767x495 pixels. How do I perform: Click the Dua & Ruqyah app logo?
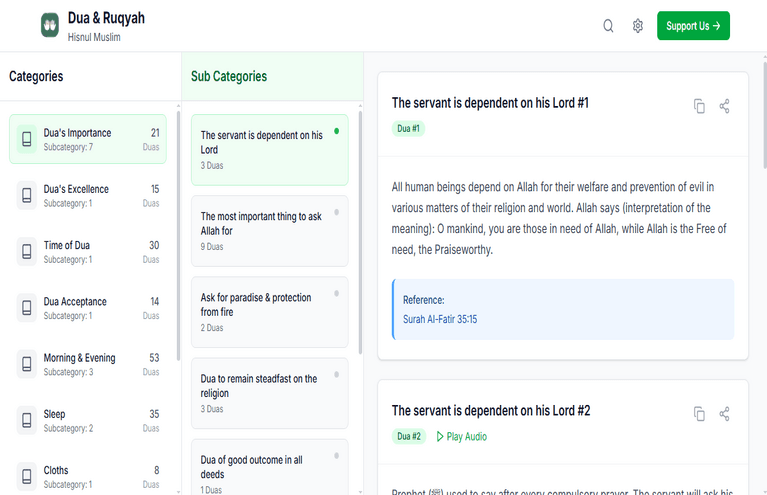pyautogui.click(x=50, y=25)
